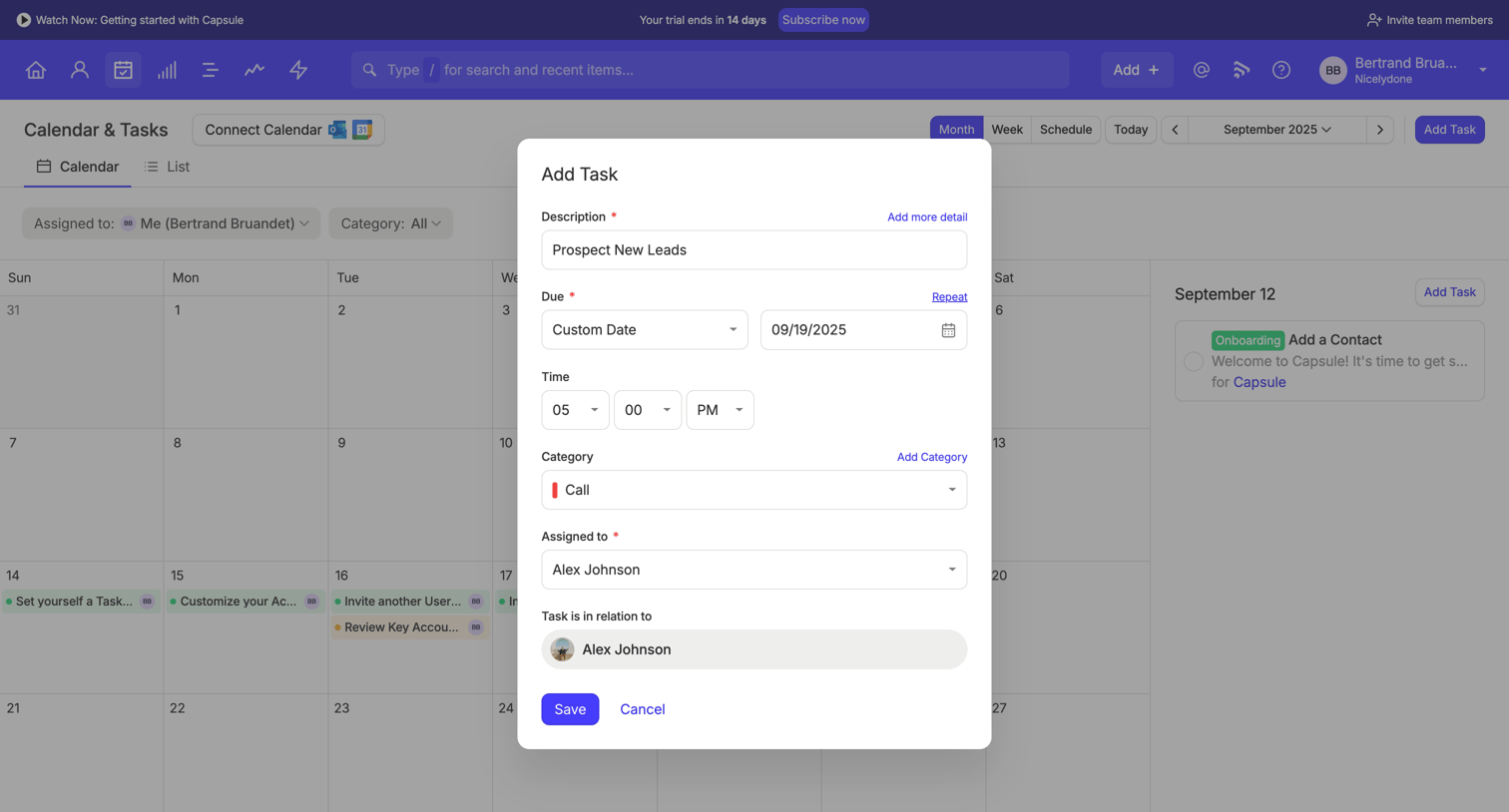1509x812 pixels.
Task: Click the Google Calendar icon
Action: click(x=362, y=130)
